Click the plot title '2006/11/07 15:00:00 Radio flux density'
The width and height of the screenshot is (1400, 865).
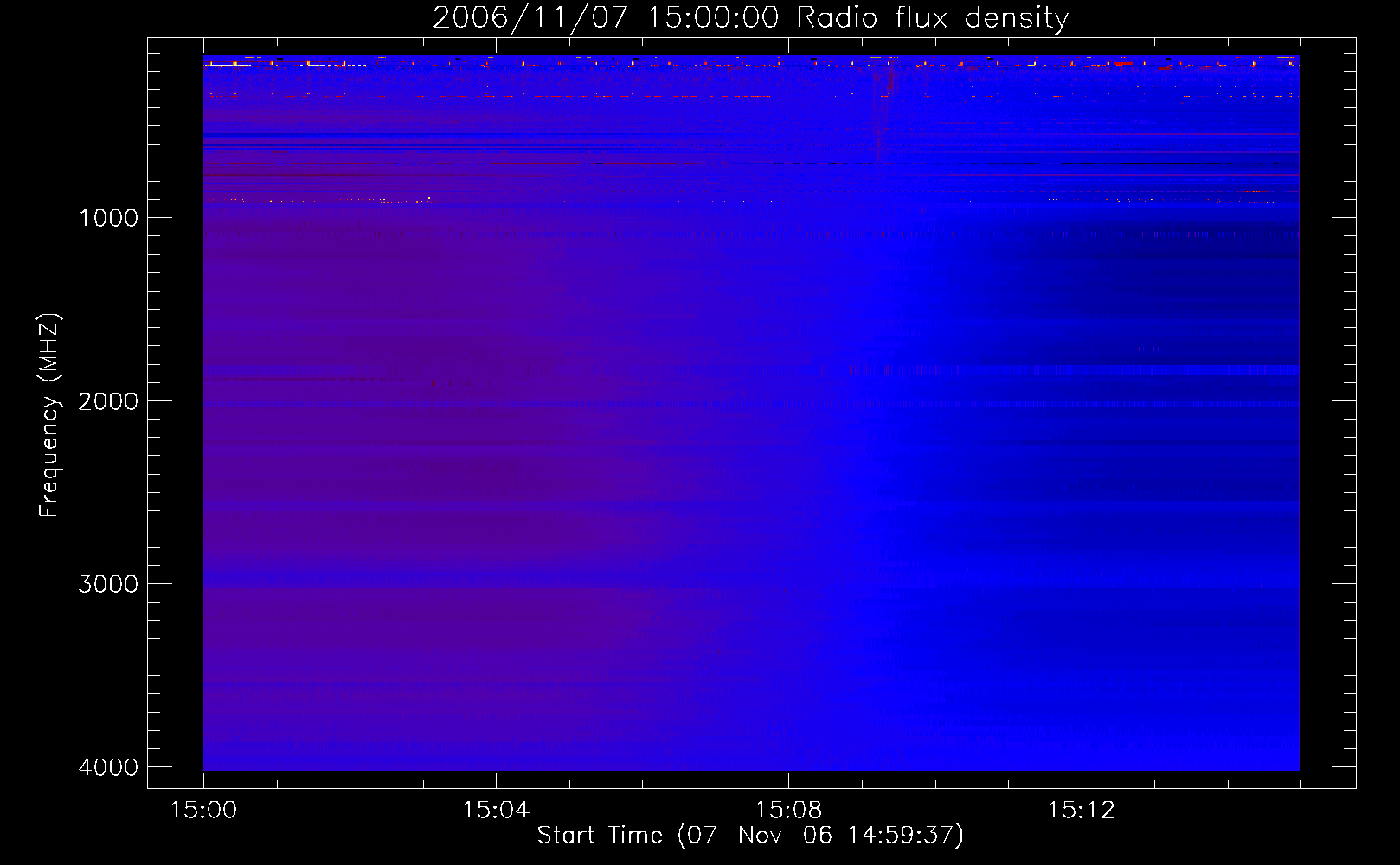(x=751, y=18)
